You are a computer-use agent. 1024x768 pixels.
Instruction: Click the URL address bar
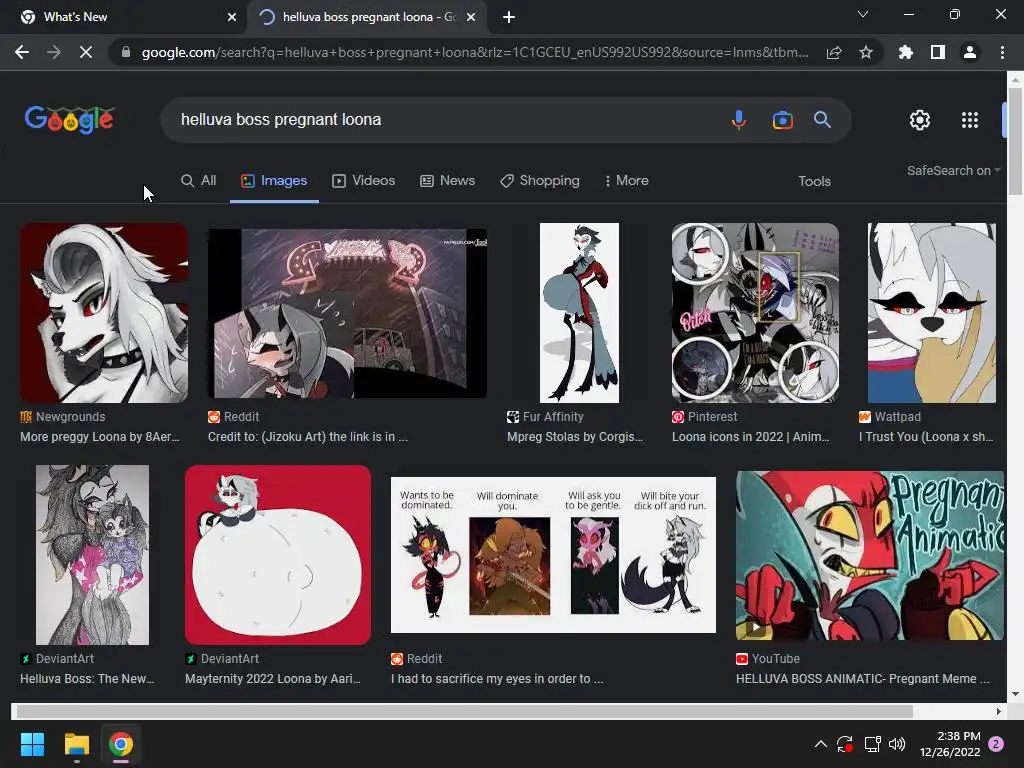(x=475, y=52)
